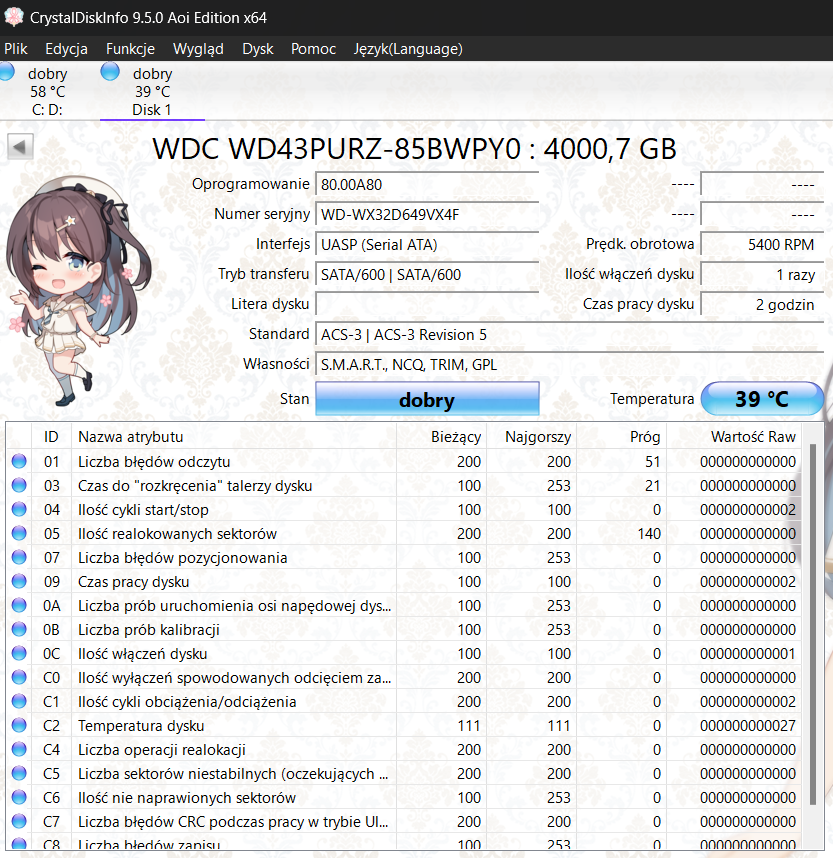
Task: Select row Ilość realokowanych sektorów
Action: click(404, 533)
